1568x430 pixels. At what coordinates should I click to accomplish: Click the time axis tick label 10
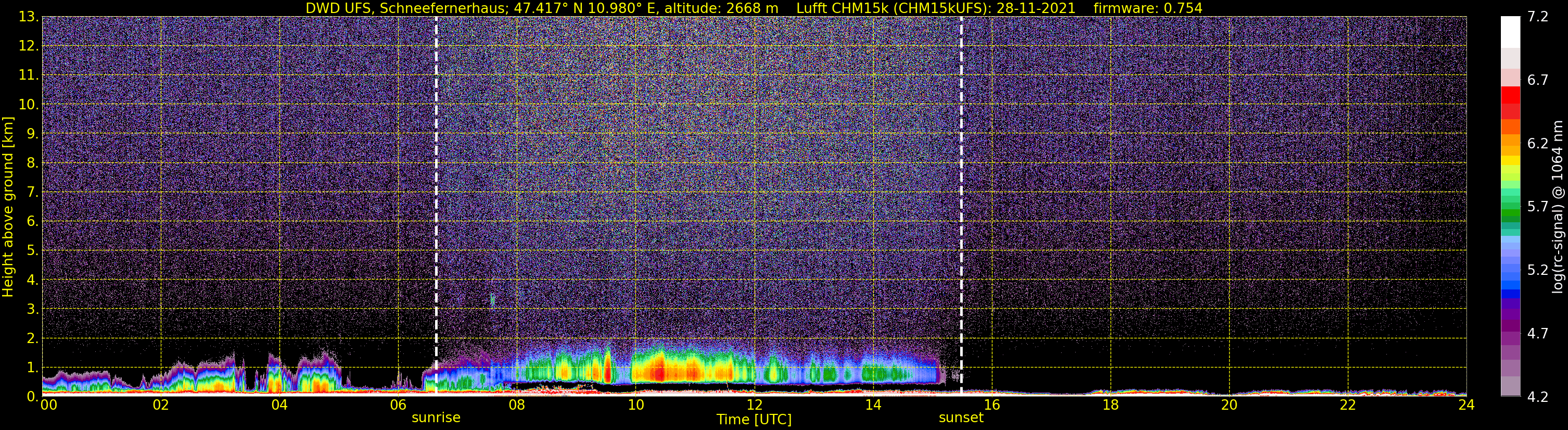point(635,405)
